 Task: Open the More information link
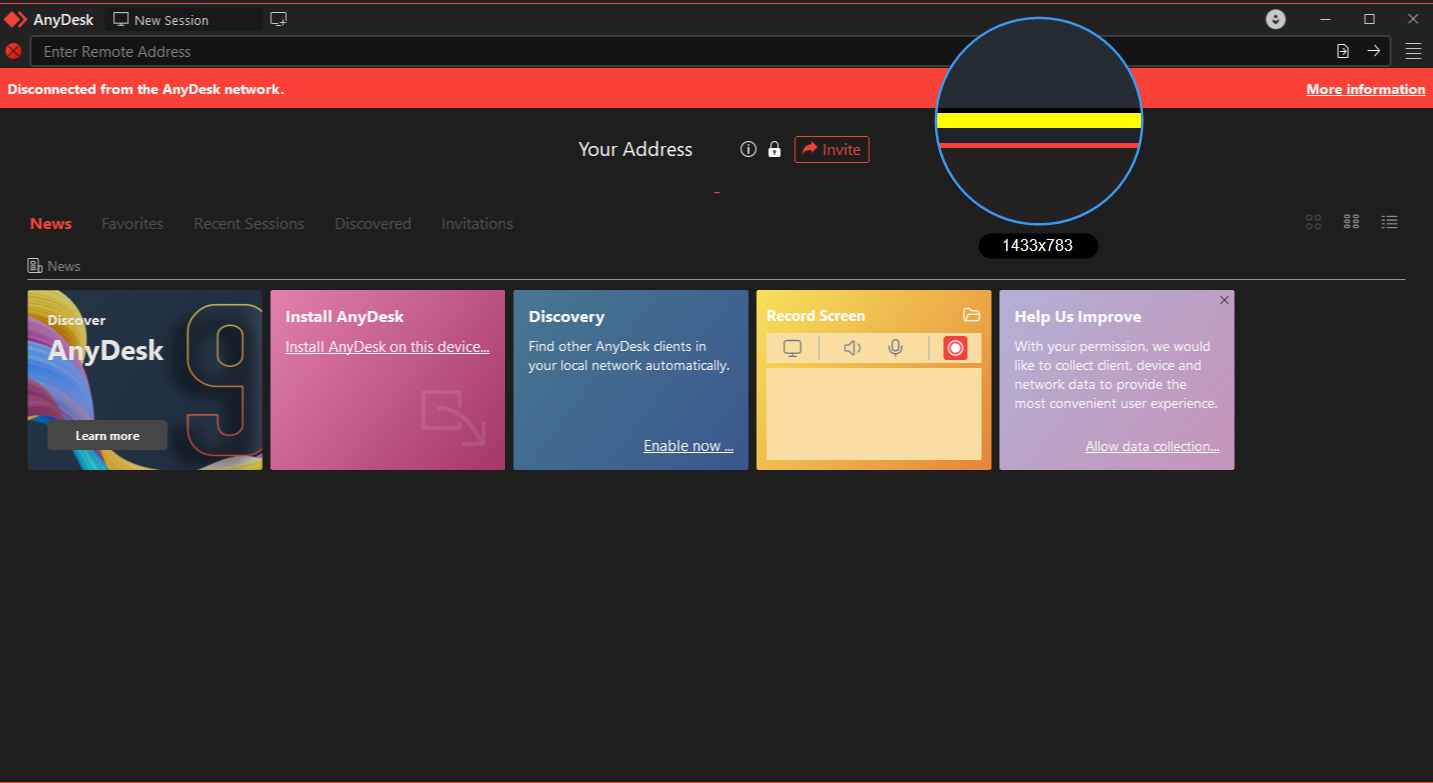point(1365,89)
